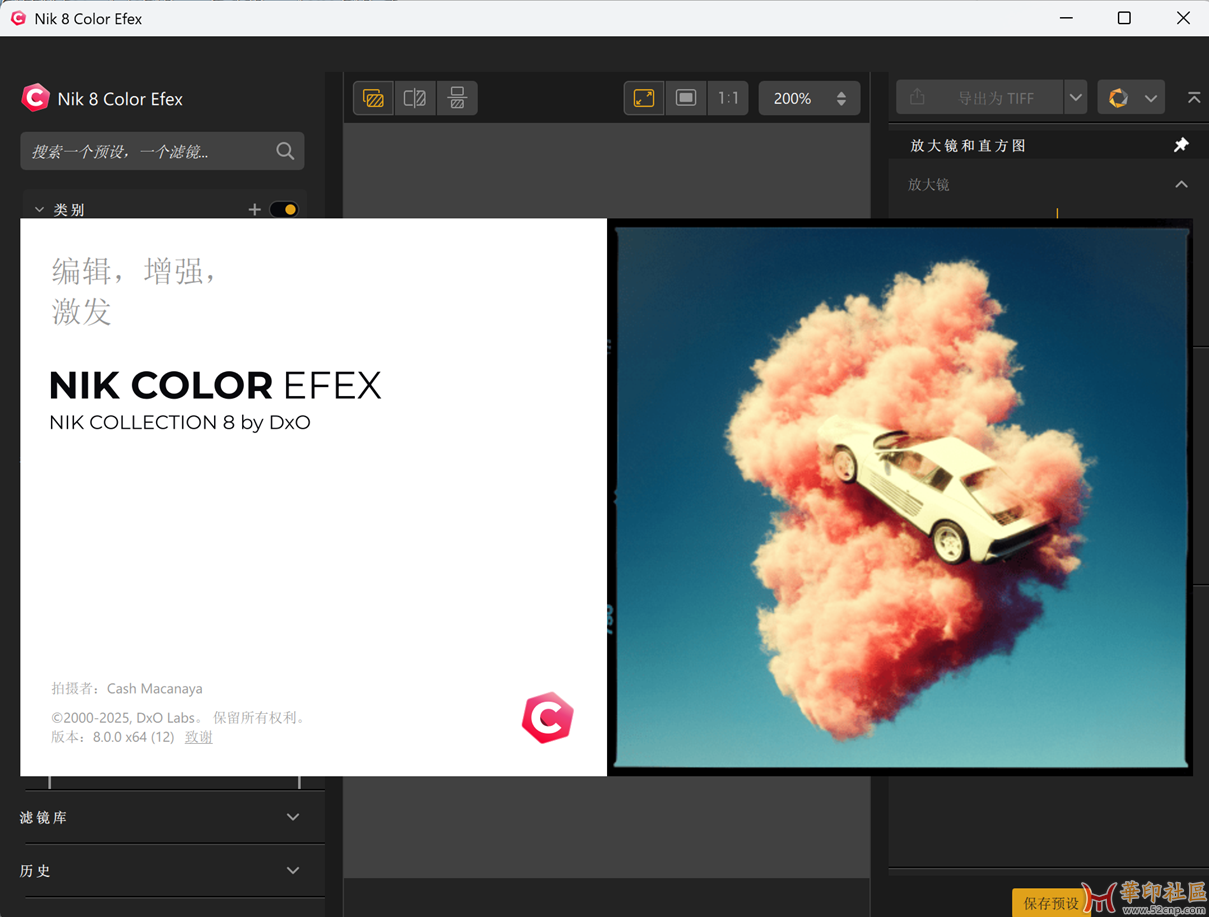Open the export format dropdown arrow

pos(1076,98)
